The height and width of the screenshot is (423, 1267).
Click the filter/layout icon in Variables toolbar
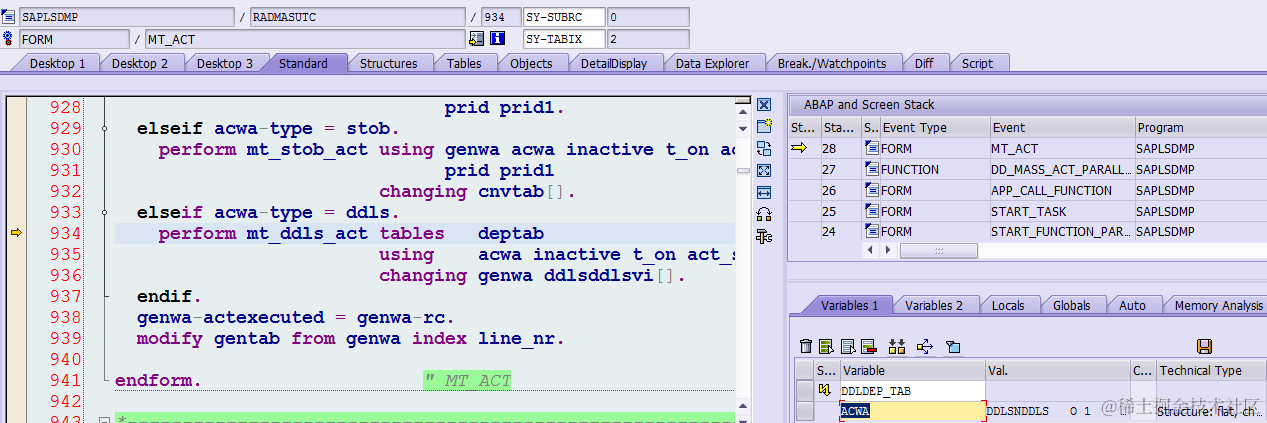tap(953, 346)
